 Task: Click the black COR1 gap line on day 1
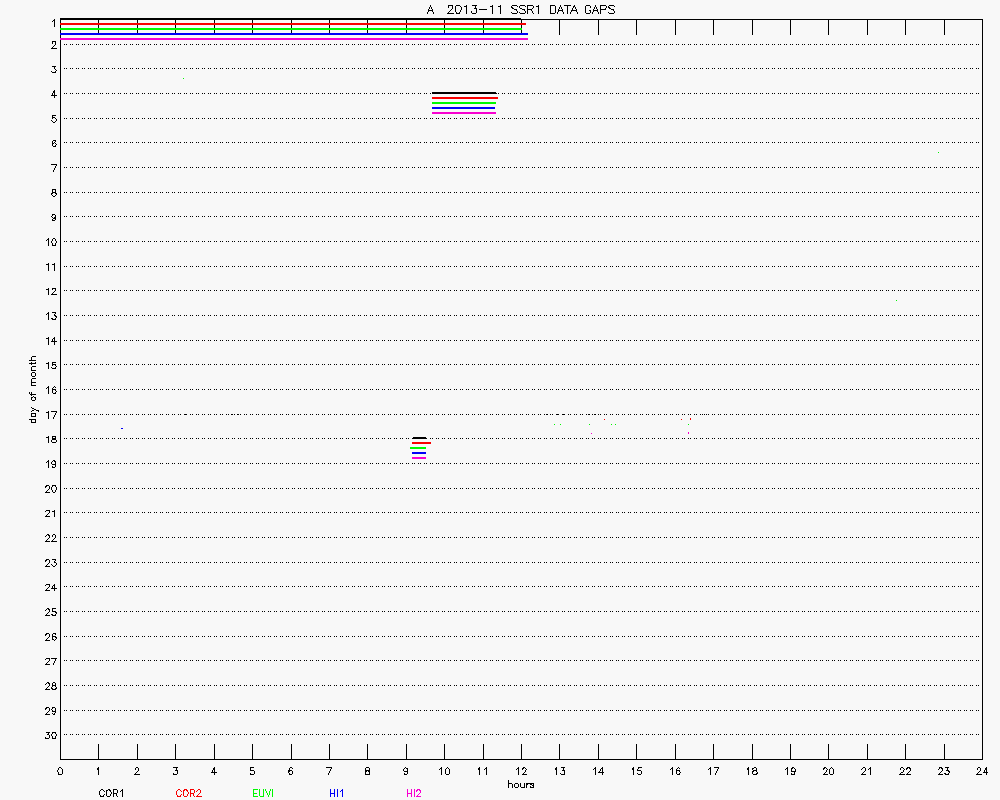click(x=292, y=19)
